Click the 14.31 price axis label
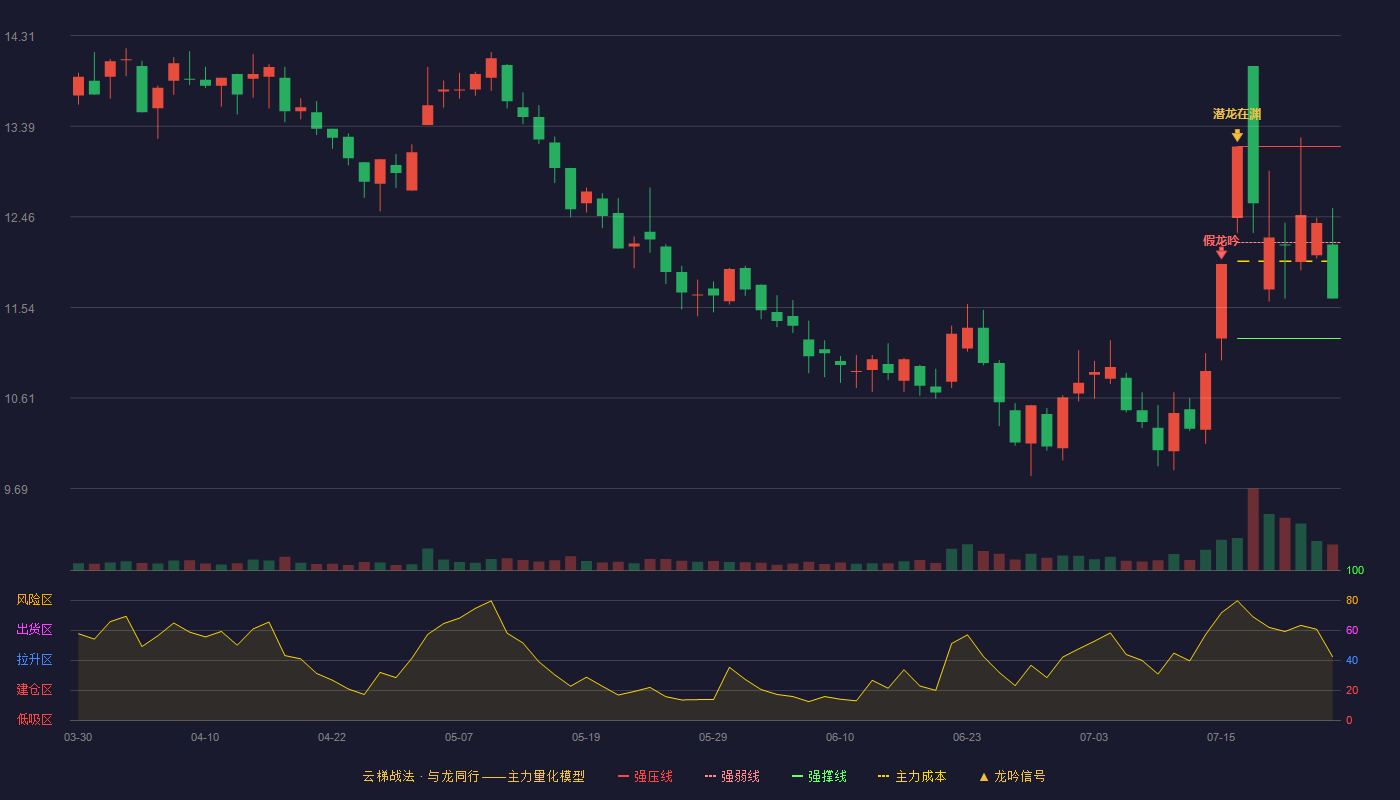Image resolution: width=1400 pixels, height=800 pixels. 19,37
